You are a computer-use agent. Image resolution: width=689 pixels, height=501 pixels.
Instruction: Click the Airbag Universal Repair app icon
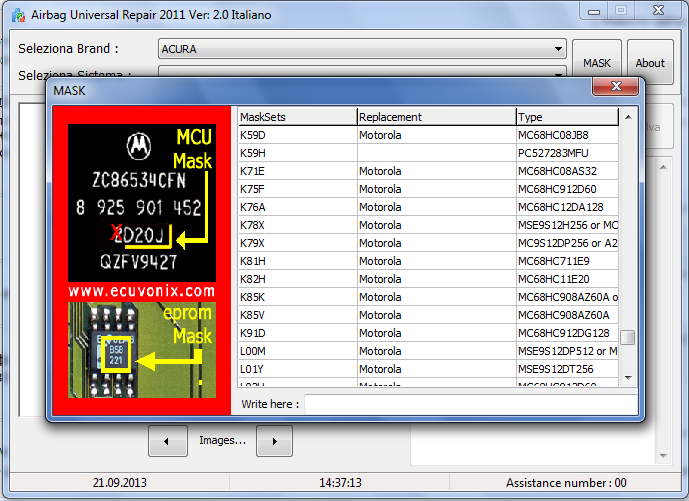tap(18, 15)
